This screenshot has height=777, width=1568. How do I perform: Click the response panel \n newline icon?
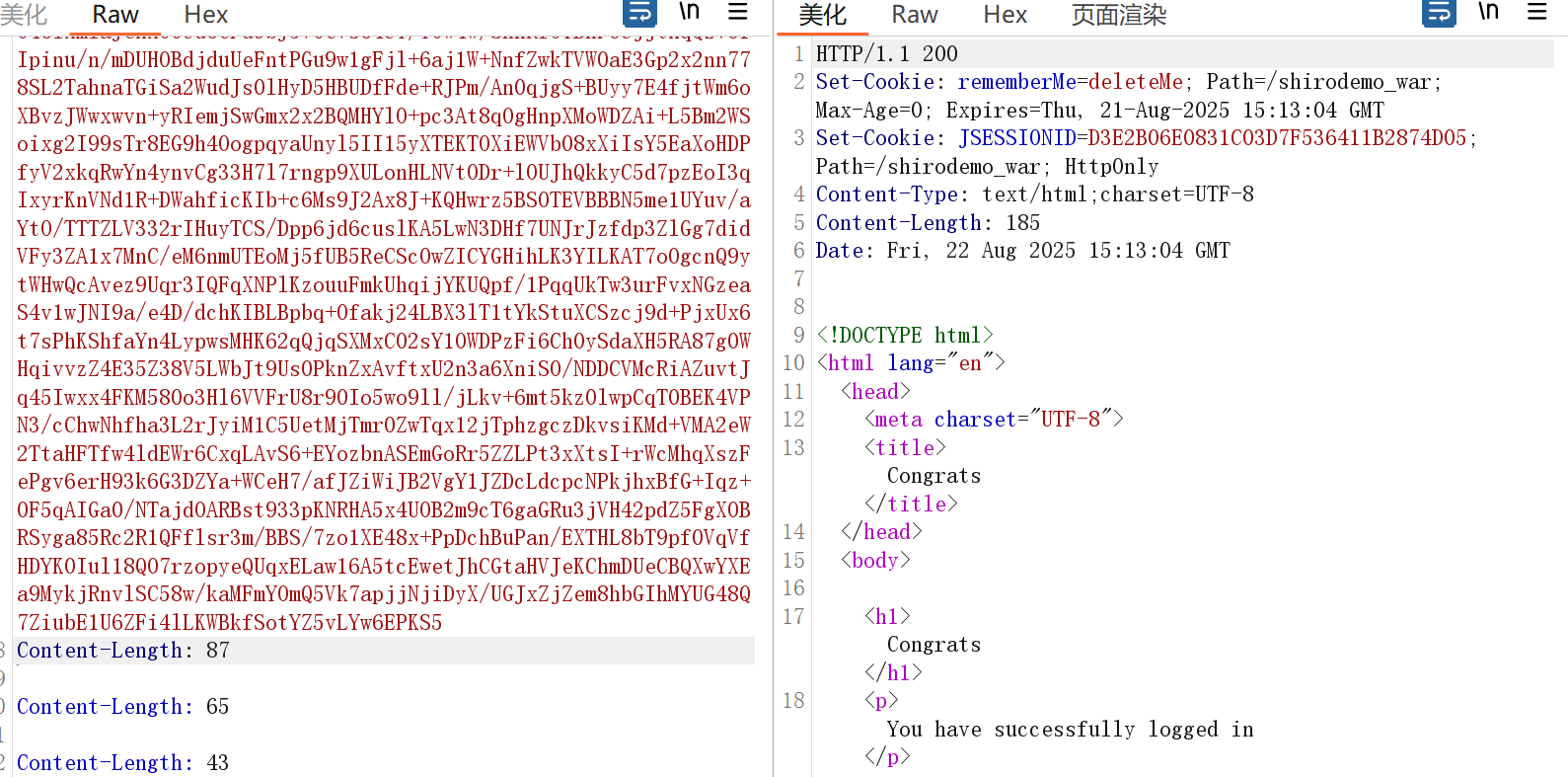1488,12
